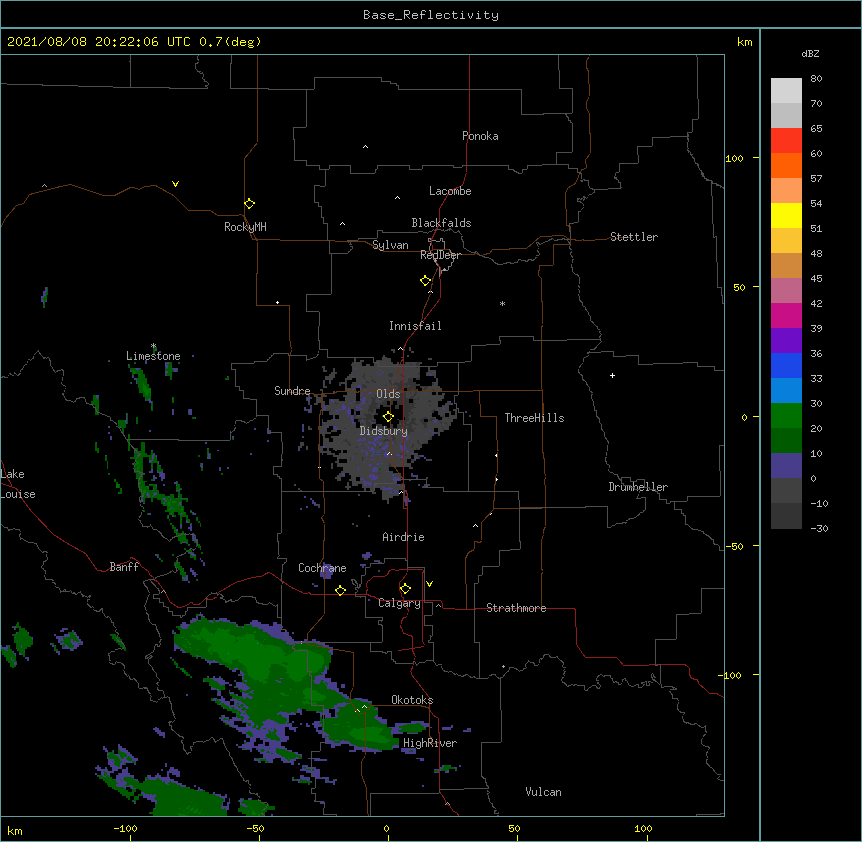Pick the light gray 80 dBZ legend swatch

[786, 91]
